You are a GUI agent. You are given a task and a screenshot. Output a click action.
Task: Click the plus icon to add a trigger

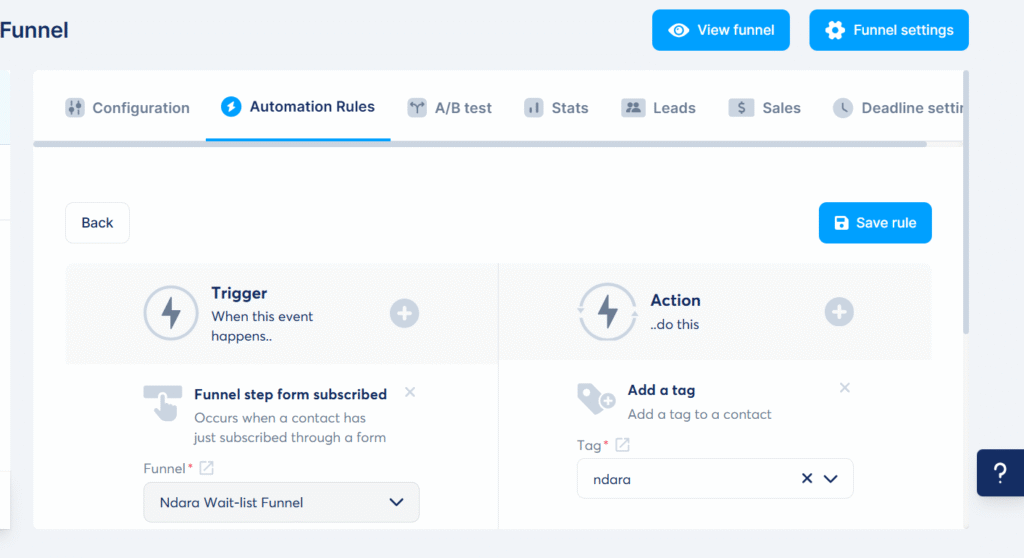[404, 314]
